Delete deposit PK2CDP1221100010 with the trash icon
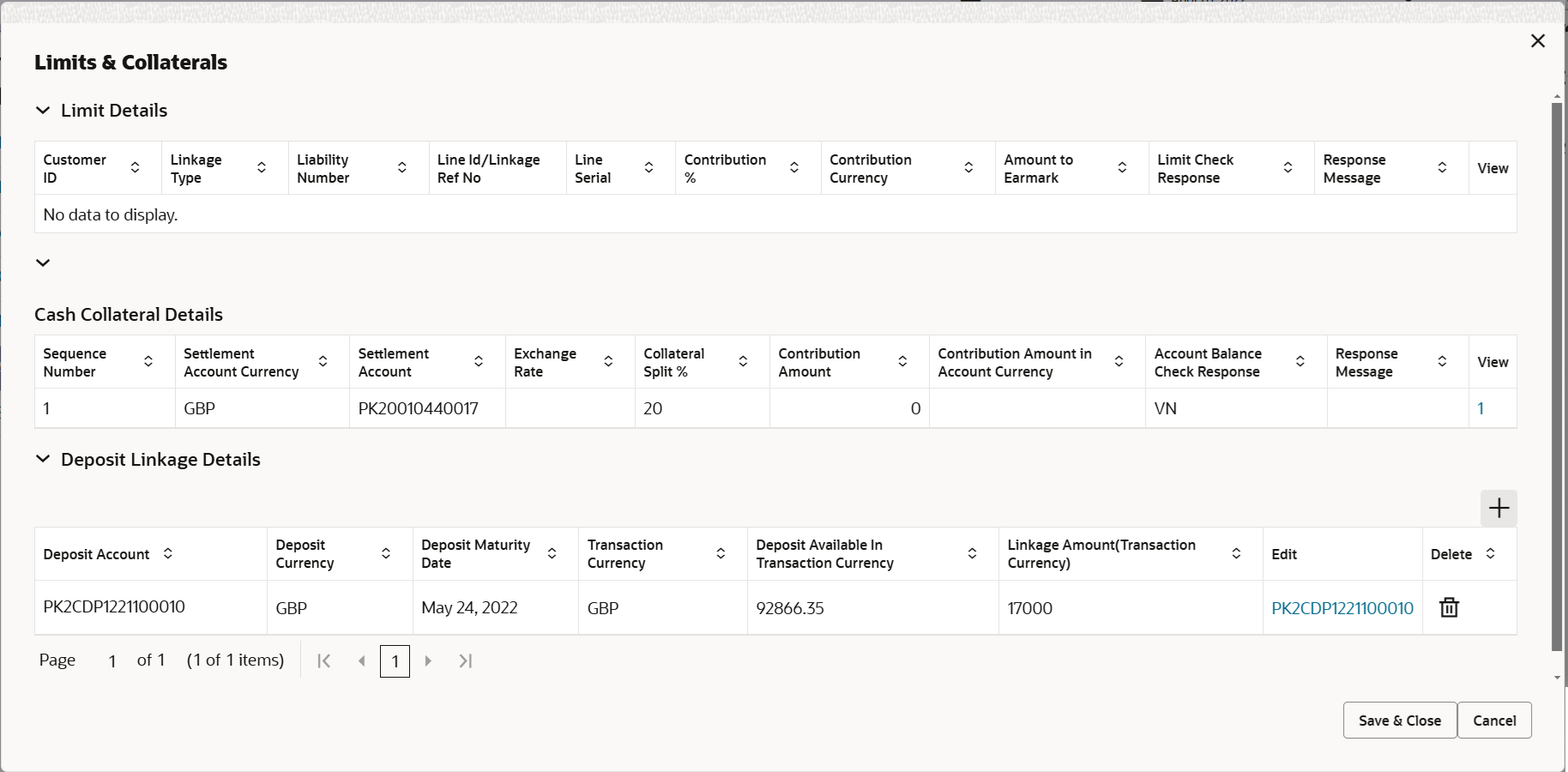Screen dimensions: 1568x772 point(1449,607)
